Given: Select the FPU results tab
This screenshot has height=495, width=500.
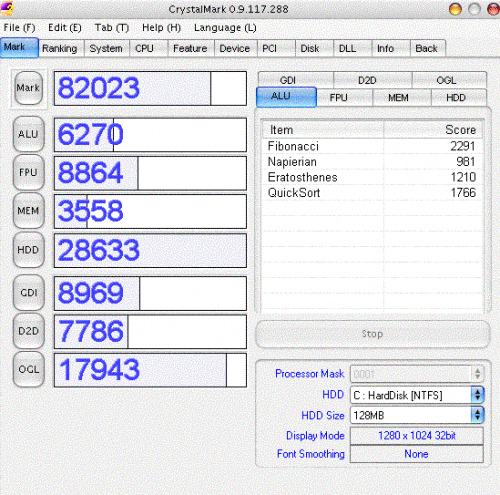Looking at the screenshot, I should [345, 98].
